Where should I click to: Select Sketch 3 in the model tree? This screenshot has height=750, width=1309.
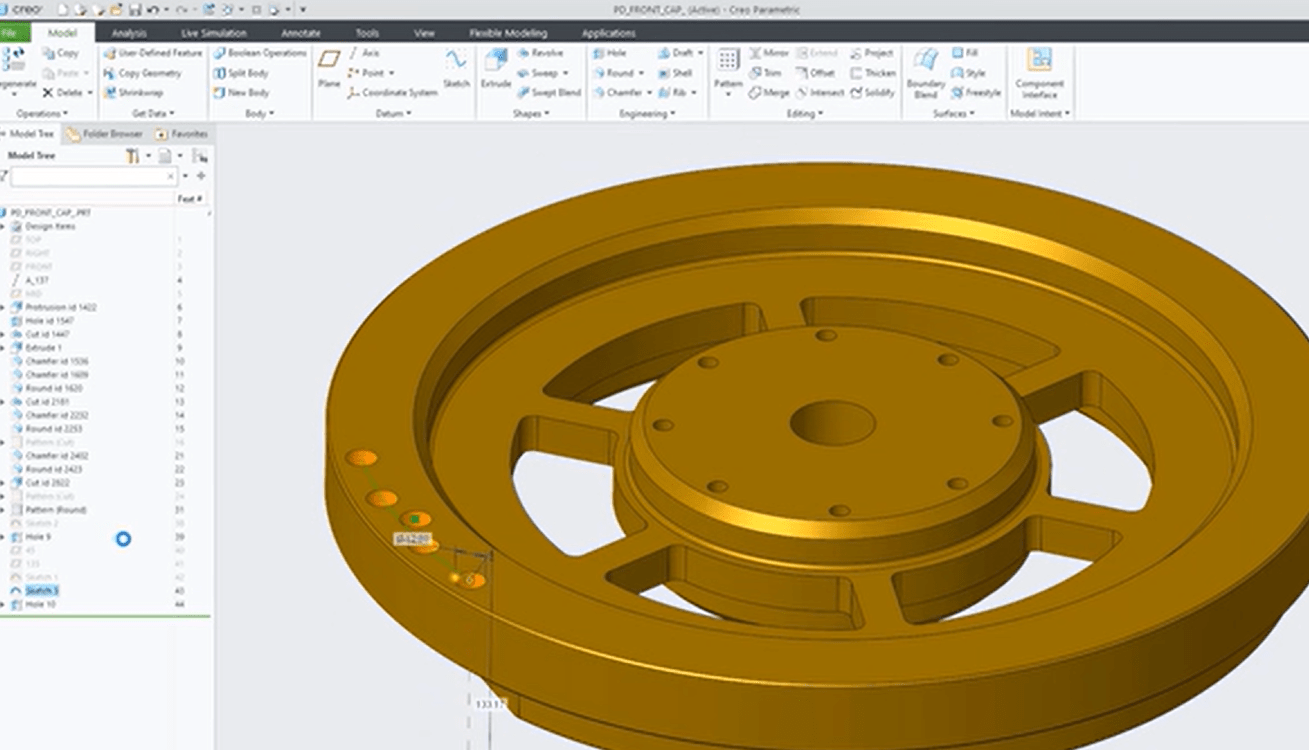pyautogui.click(x=41, y=591)
